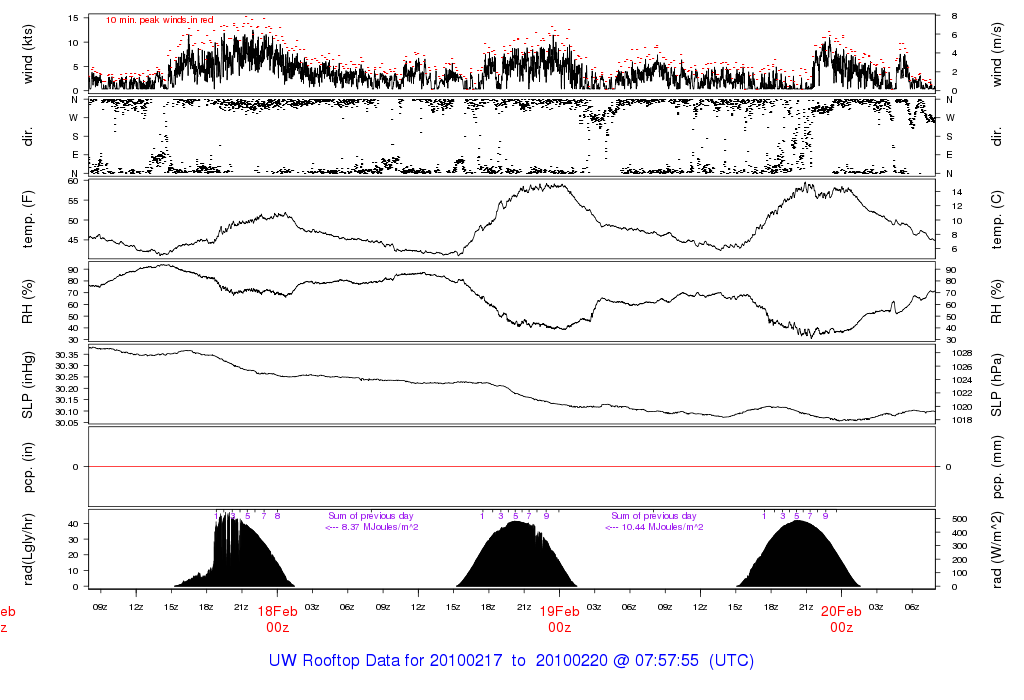The height and width of the screenshot is (700, 1024).
Task: Click the 'temp. (C)' axis label
Action: 998,218
